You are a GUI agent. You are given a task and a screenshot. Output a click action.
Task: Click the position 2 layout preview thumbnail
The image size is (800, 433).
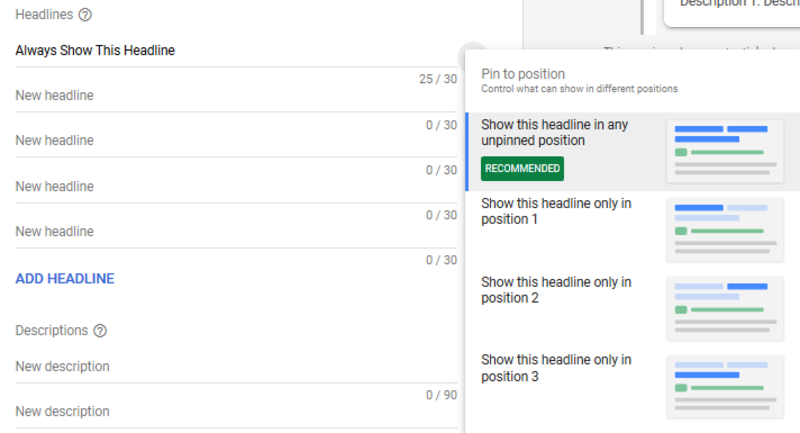725,307
